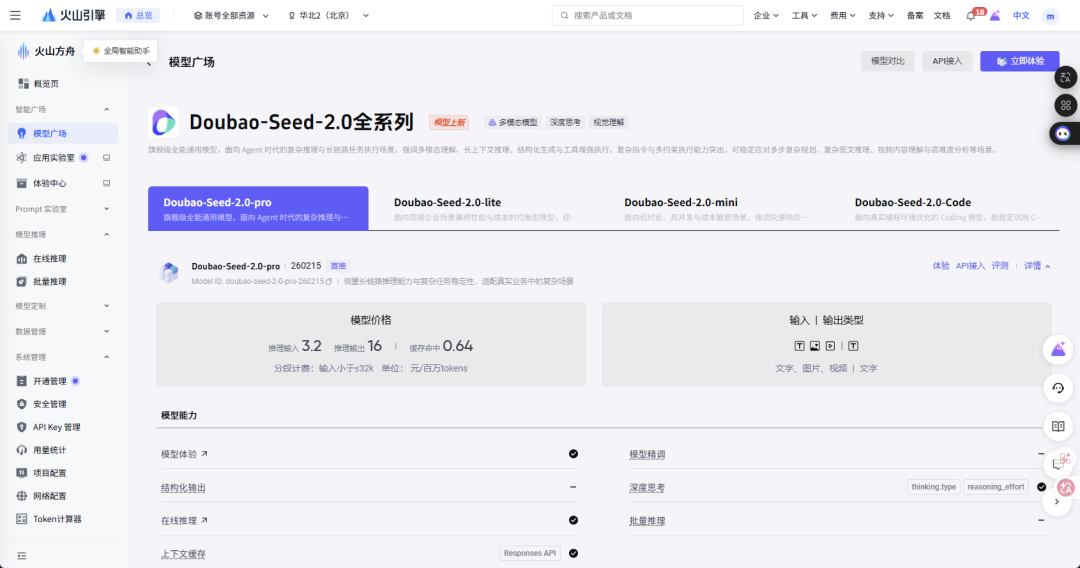Open 应用实验室 in sidebar
Image resolution: width=1080 pixels, height=568 pixels.
(53, 158)
